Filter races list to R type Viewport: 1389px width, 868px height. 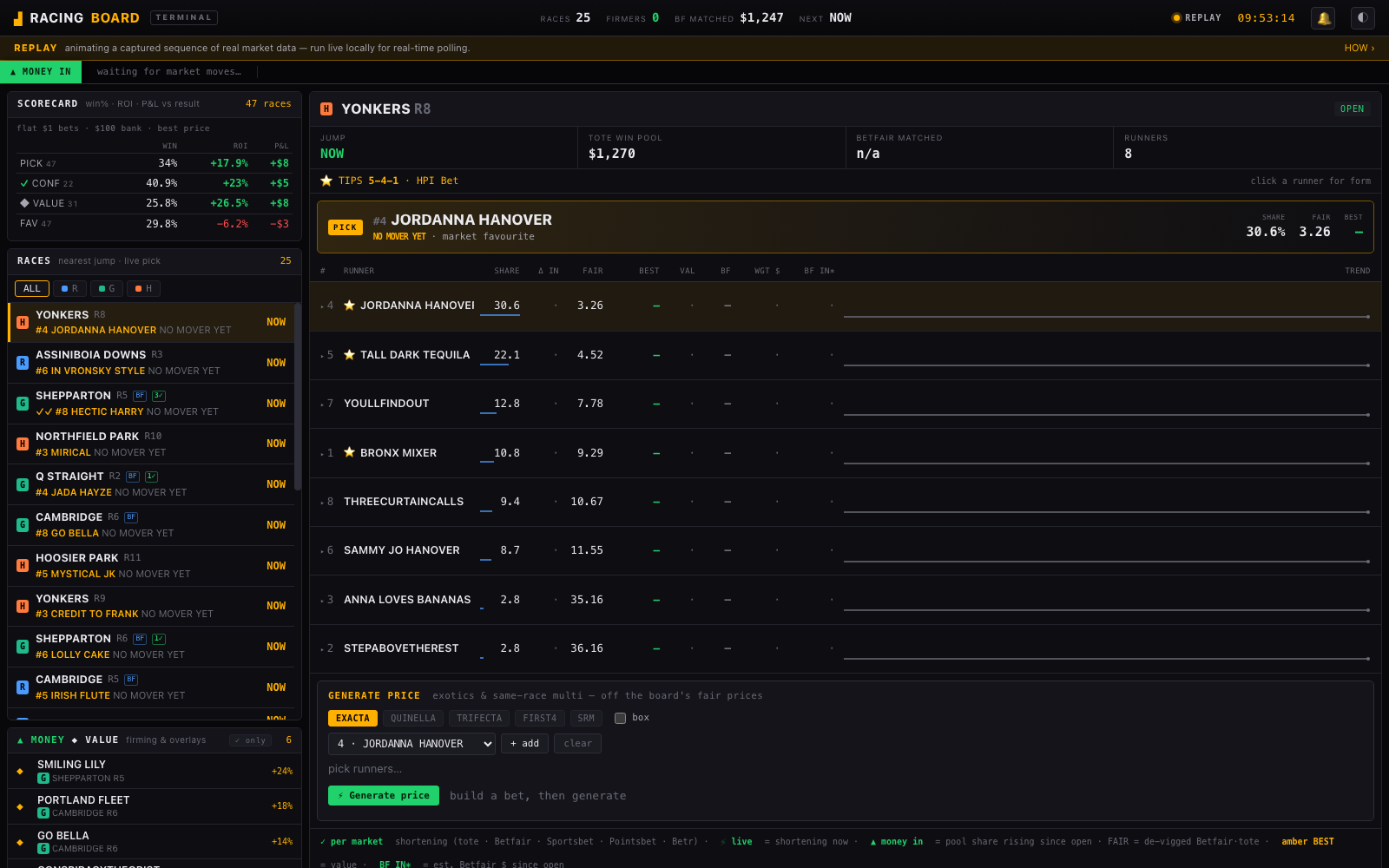click(69, 288)
